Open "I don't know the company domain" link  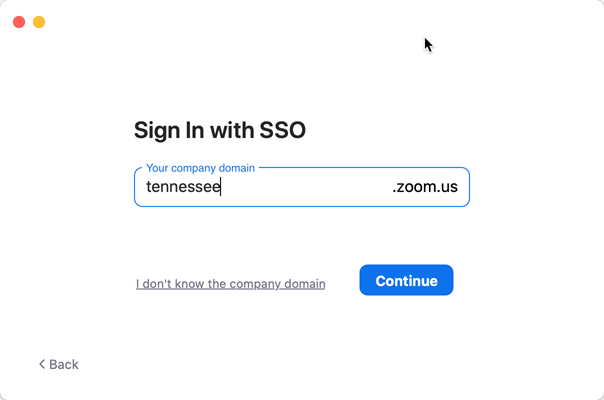(x=231, y=284)
